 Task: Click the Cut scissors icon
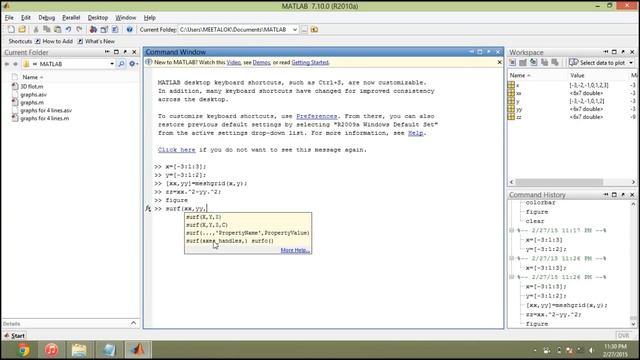[x=36, y=29]
